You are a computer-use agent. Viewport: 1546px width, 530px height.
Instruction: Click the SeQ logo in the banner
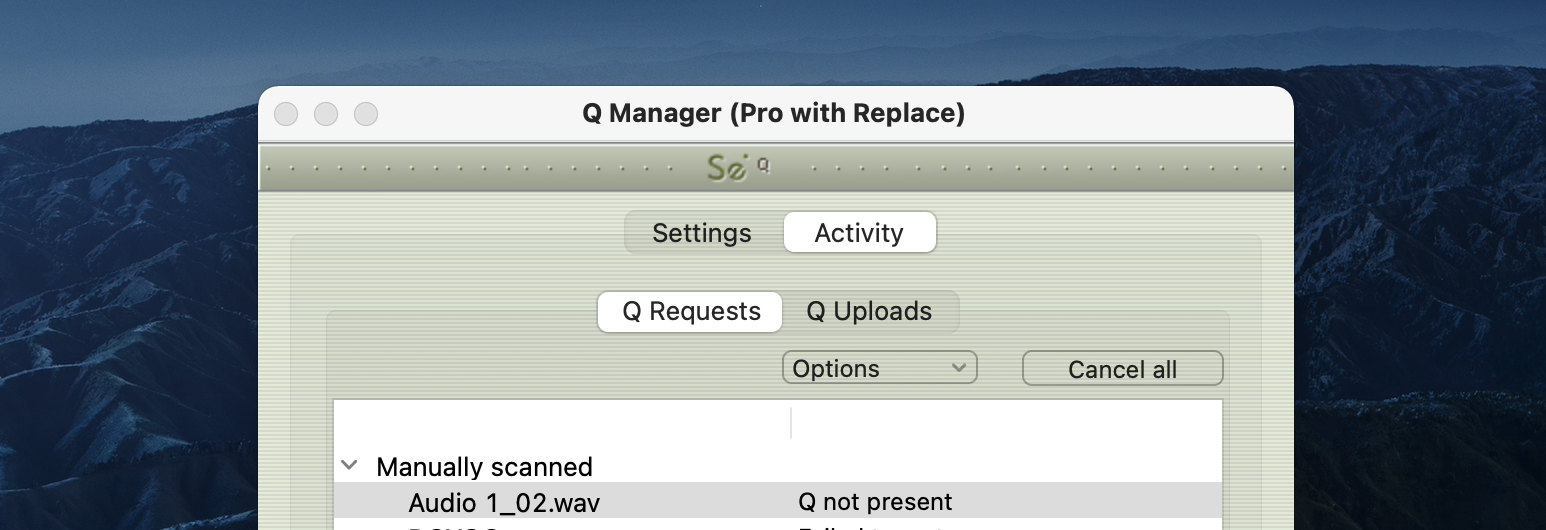(x=738, y=166)
